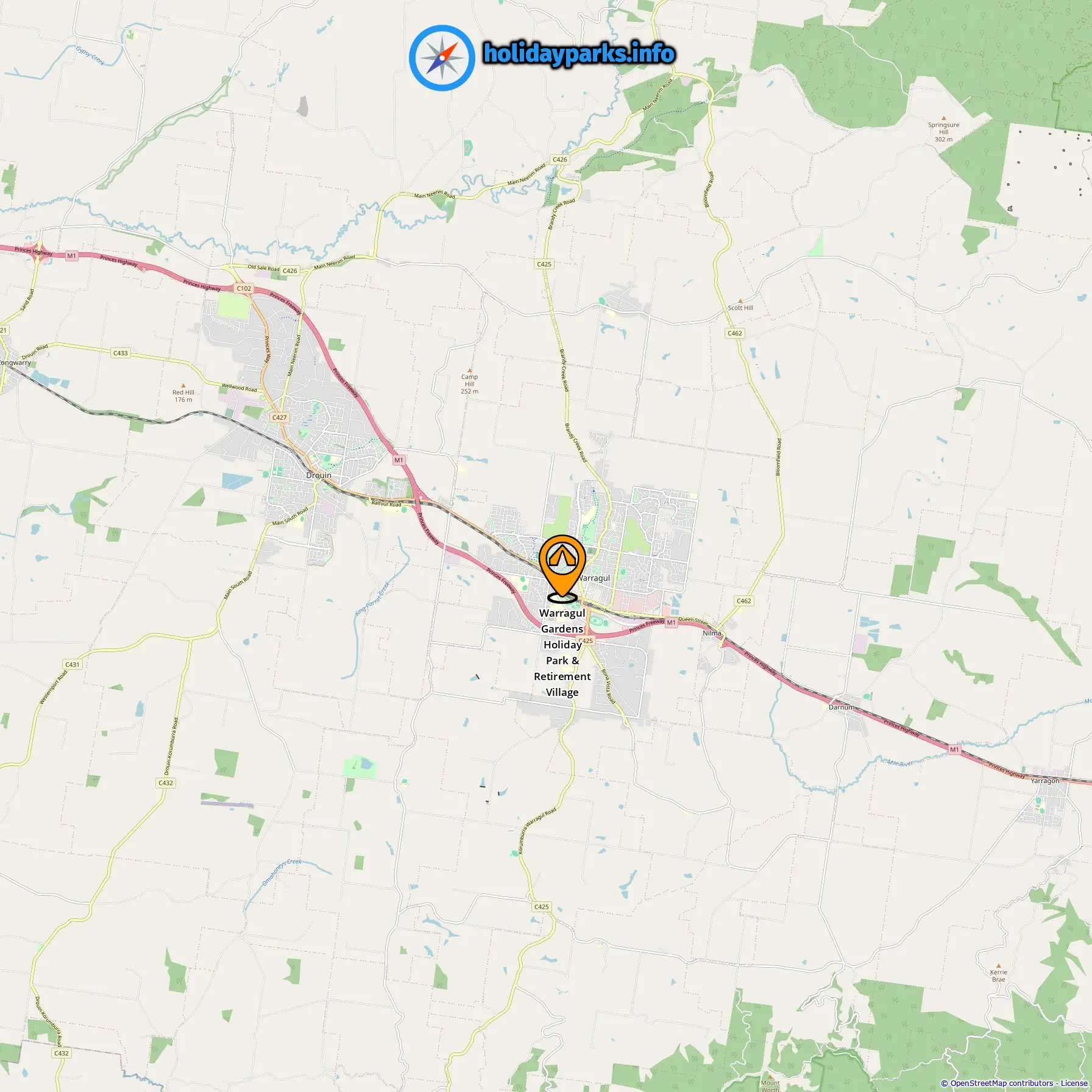This screenshot has width=1092, height=1092.
Task: Click the C102 route shield
Action: [x=244, y=288]
